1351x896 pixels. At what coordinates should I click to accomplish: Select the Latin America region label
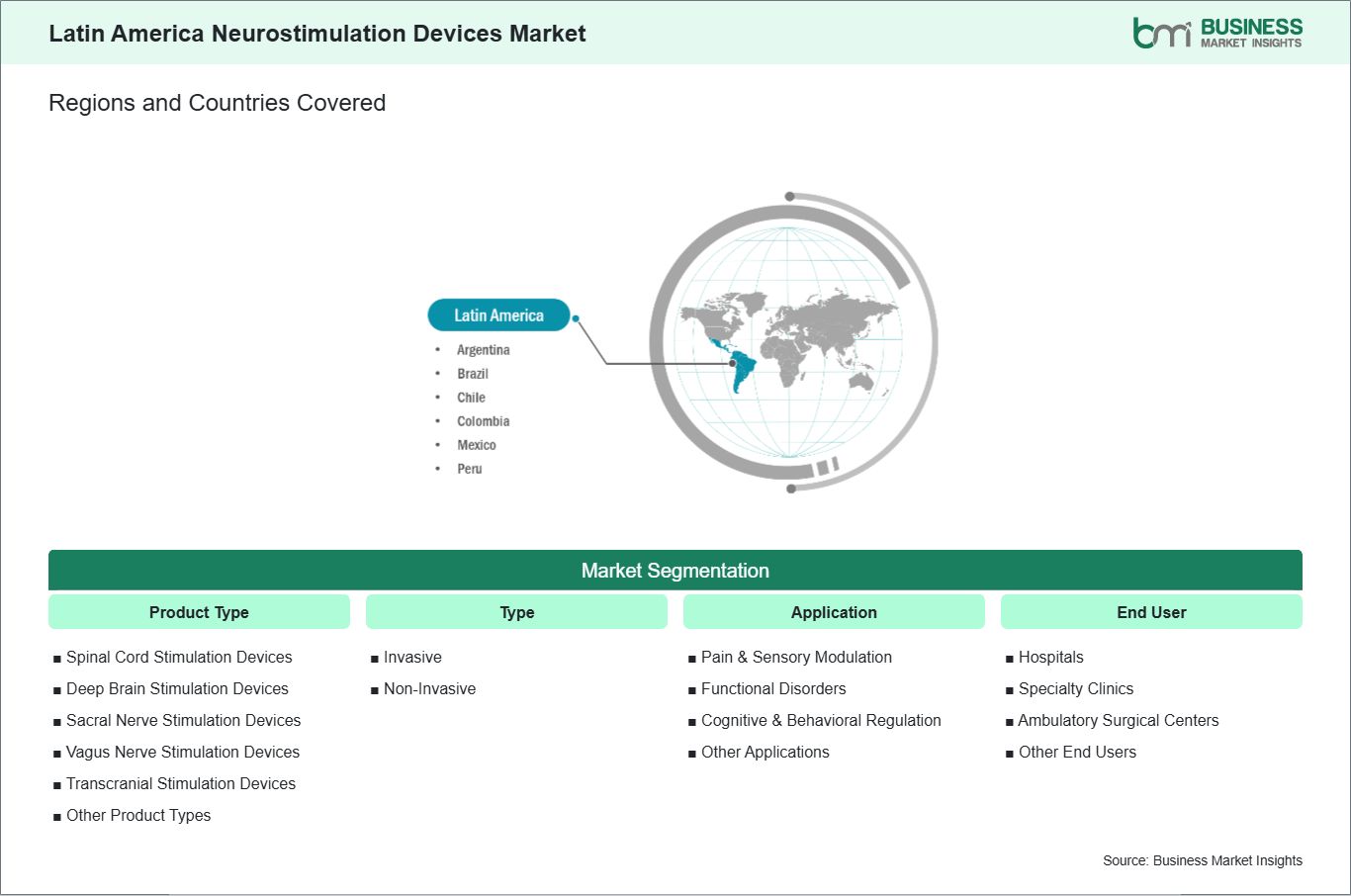498,315
